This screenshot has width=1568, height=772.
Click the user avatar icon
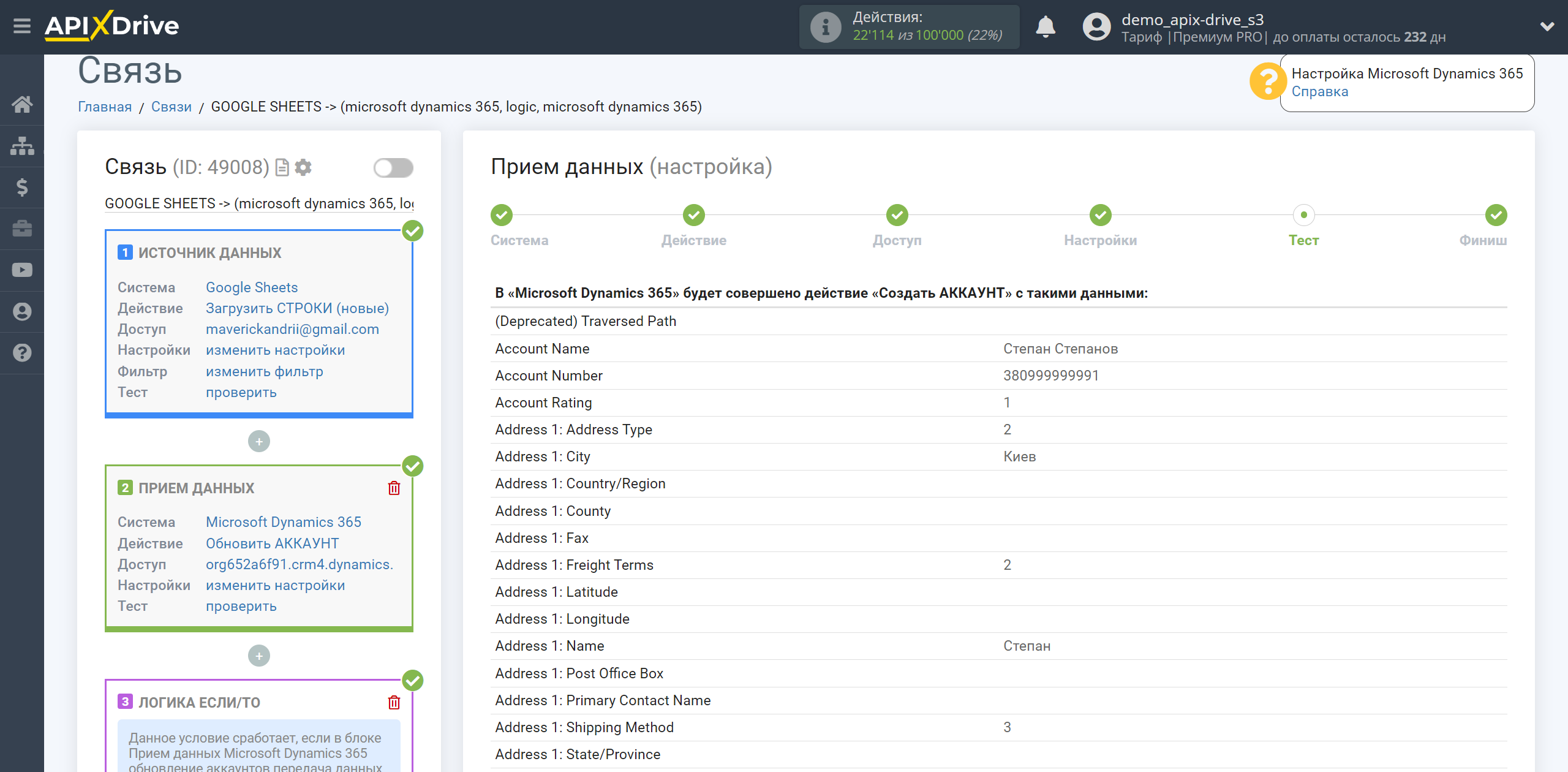coord(1096,27)
